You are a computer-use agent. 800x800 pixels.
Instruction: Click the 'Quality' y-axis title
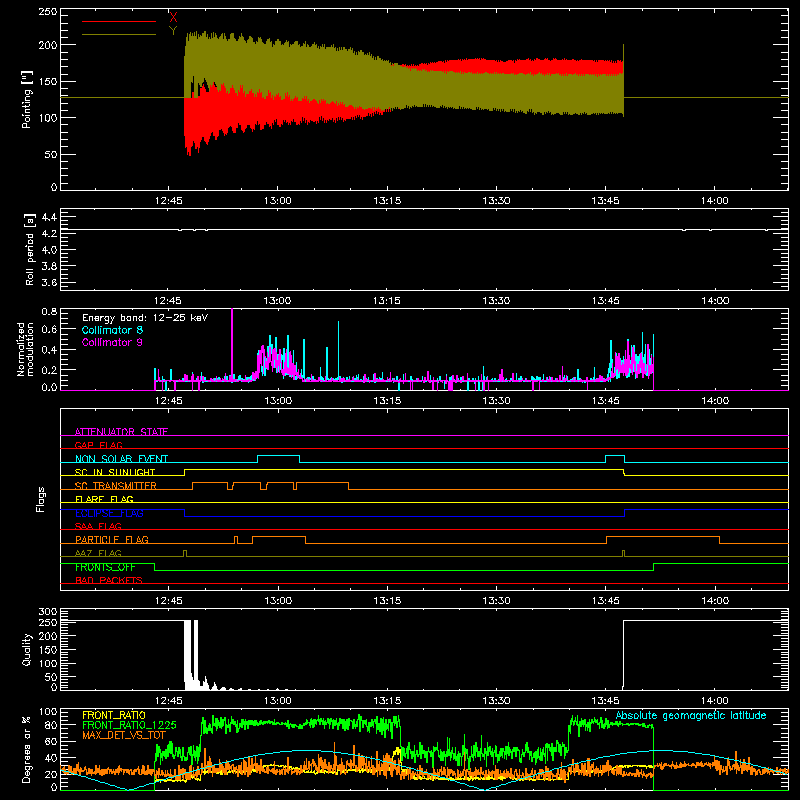[x=27, y=649]
